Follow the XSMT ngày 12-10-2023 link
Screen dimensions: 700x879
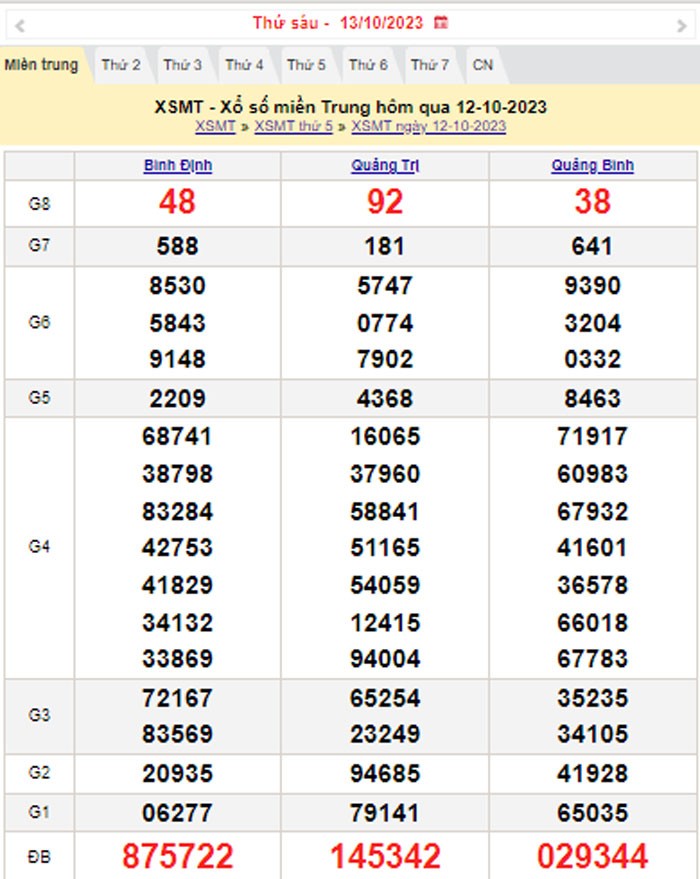(x=428, y=126)
